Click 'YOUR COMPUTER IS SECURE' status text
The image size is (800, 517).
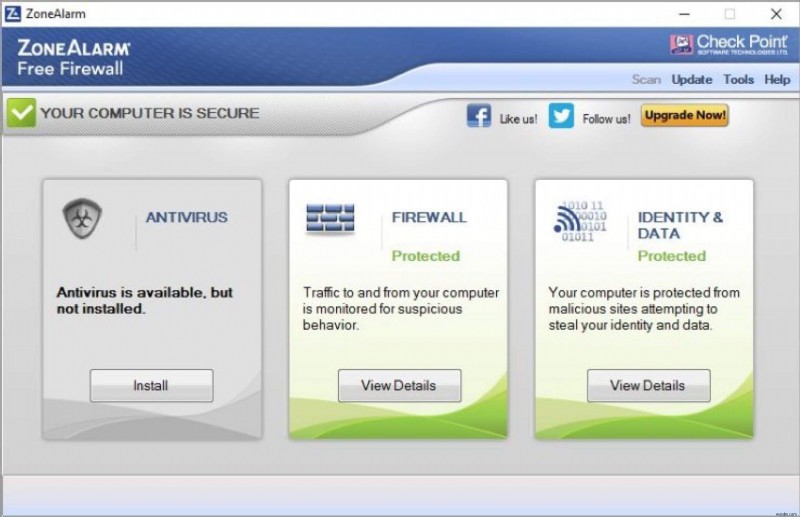tap(150, 113)
